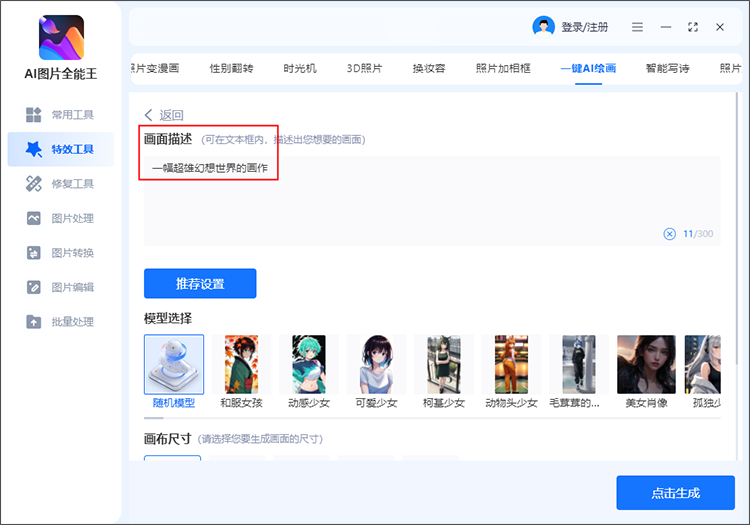The height and width of the screenshot is (525, 750).
Task: Select the 柯基少女 model thumbnail
Action: (x=444, y=364)
